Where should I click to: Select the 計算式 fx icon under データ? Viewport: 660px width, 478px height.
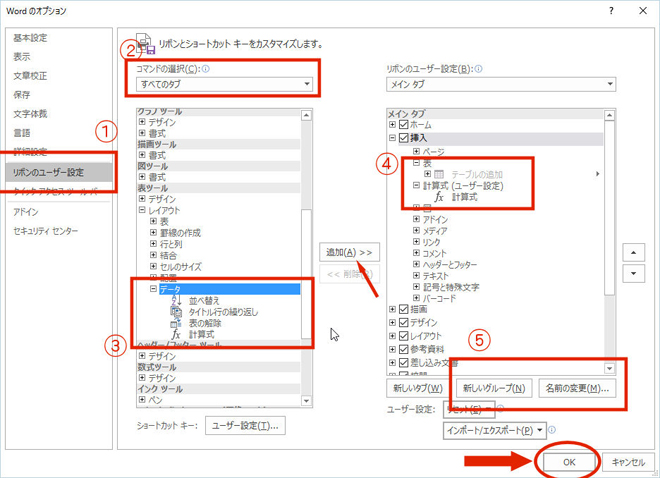[176, 335]
